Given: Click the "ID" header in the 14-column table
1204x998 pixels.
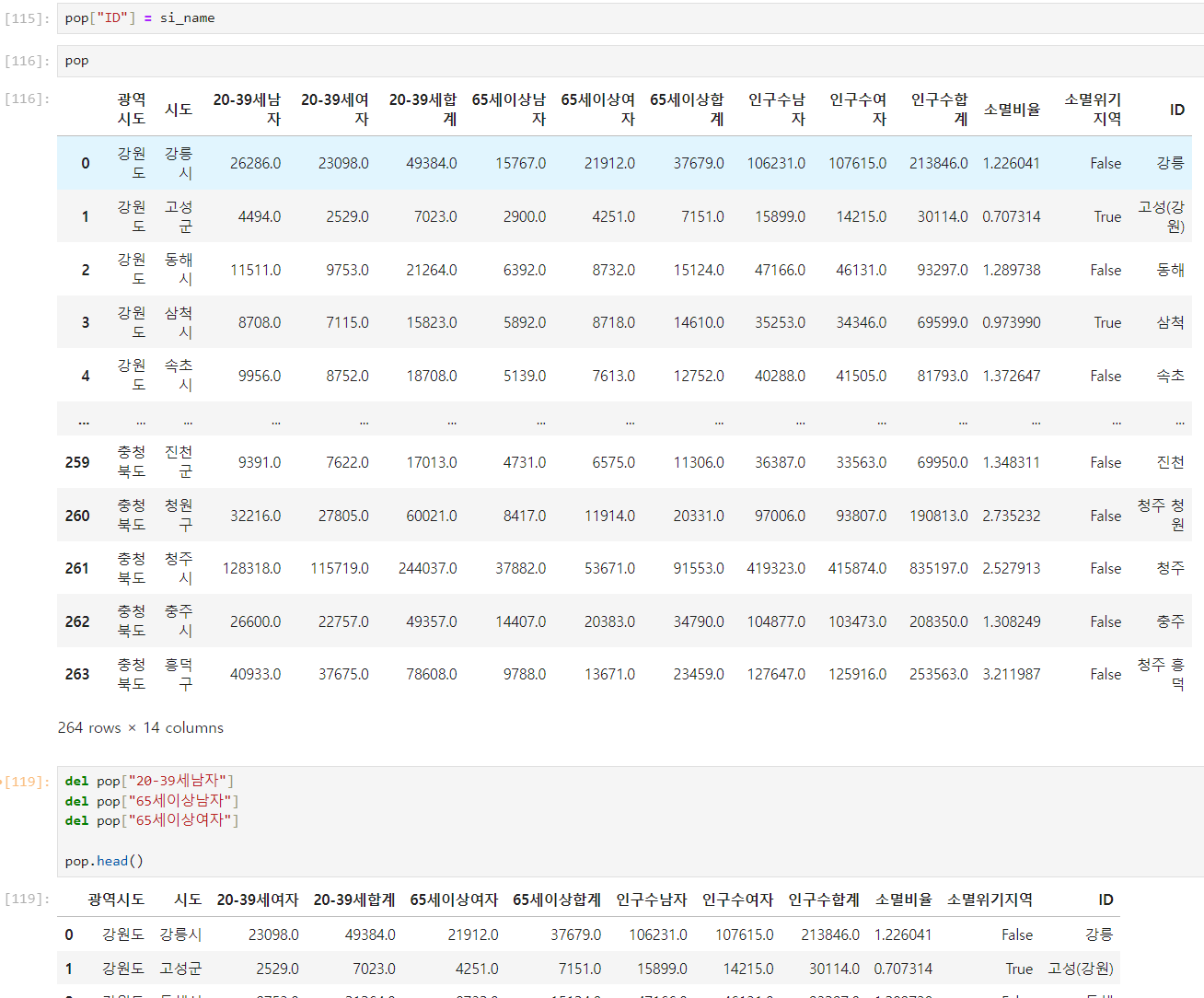Looking at the screenshot, I should coord(1177,110).
